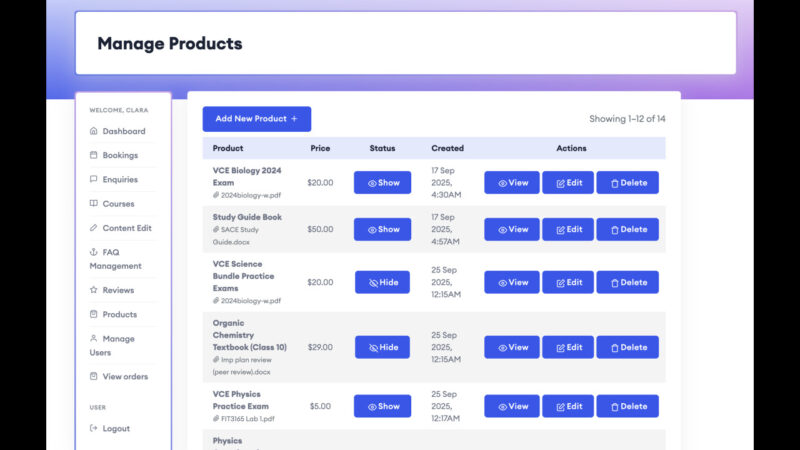This screenshot has width=800, height=450.
Task: Open View orders in the sidebar
Action: coord(119,377)
